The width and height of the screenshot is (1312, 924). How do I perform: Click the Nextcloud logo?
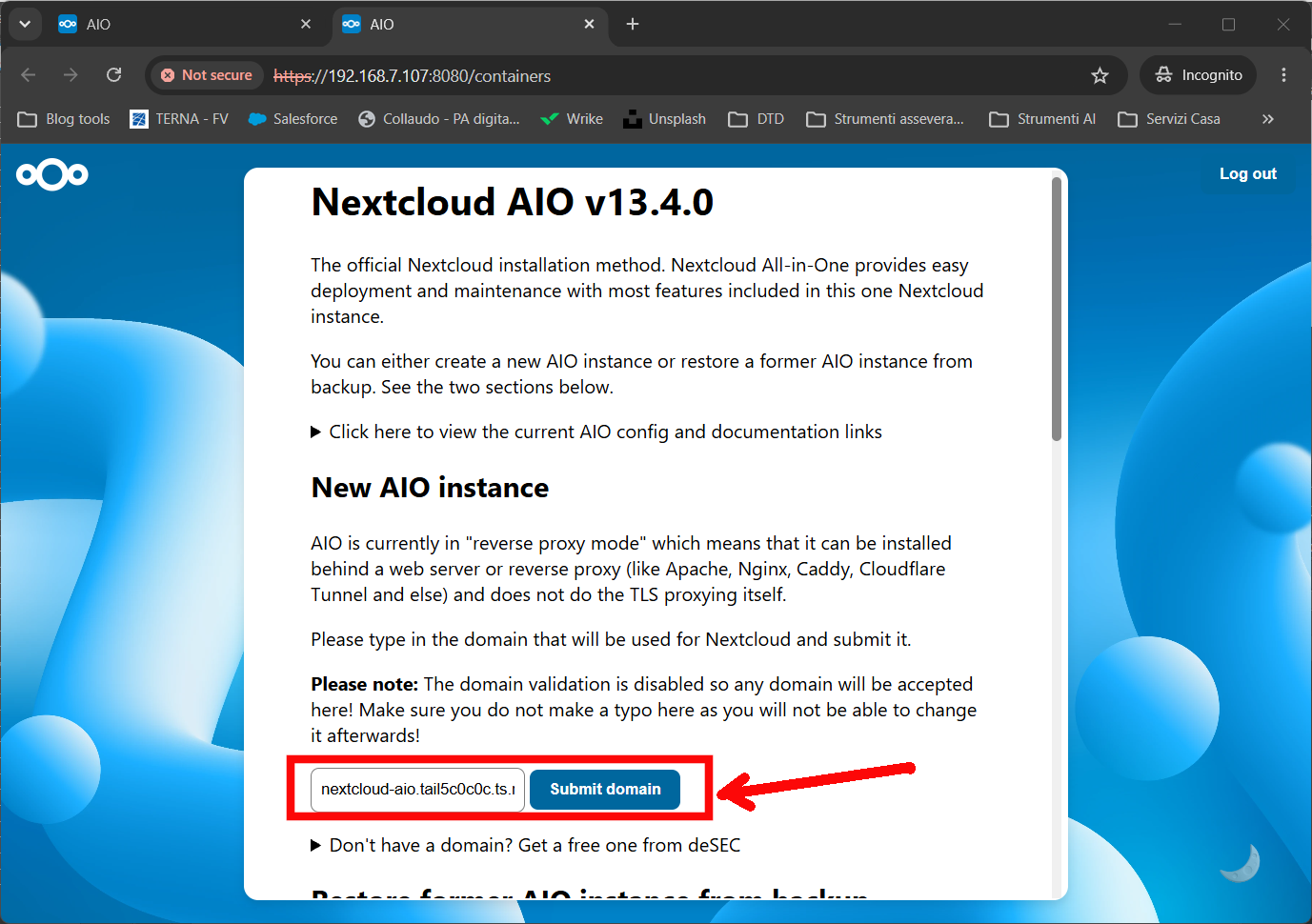click(x=52, y=174)
